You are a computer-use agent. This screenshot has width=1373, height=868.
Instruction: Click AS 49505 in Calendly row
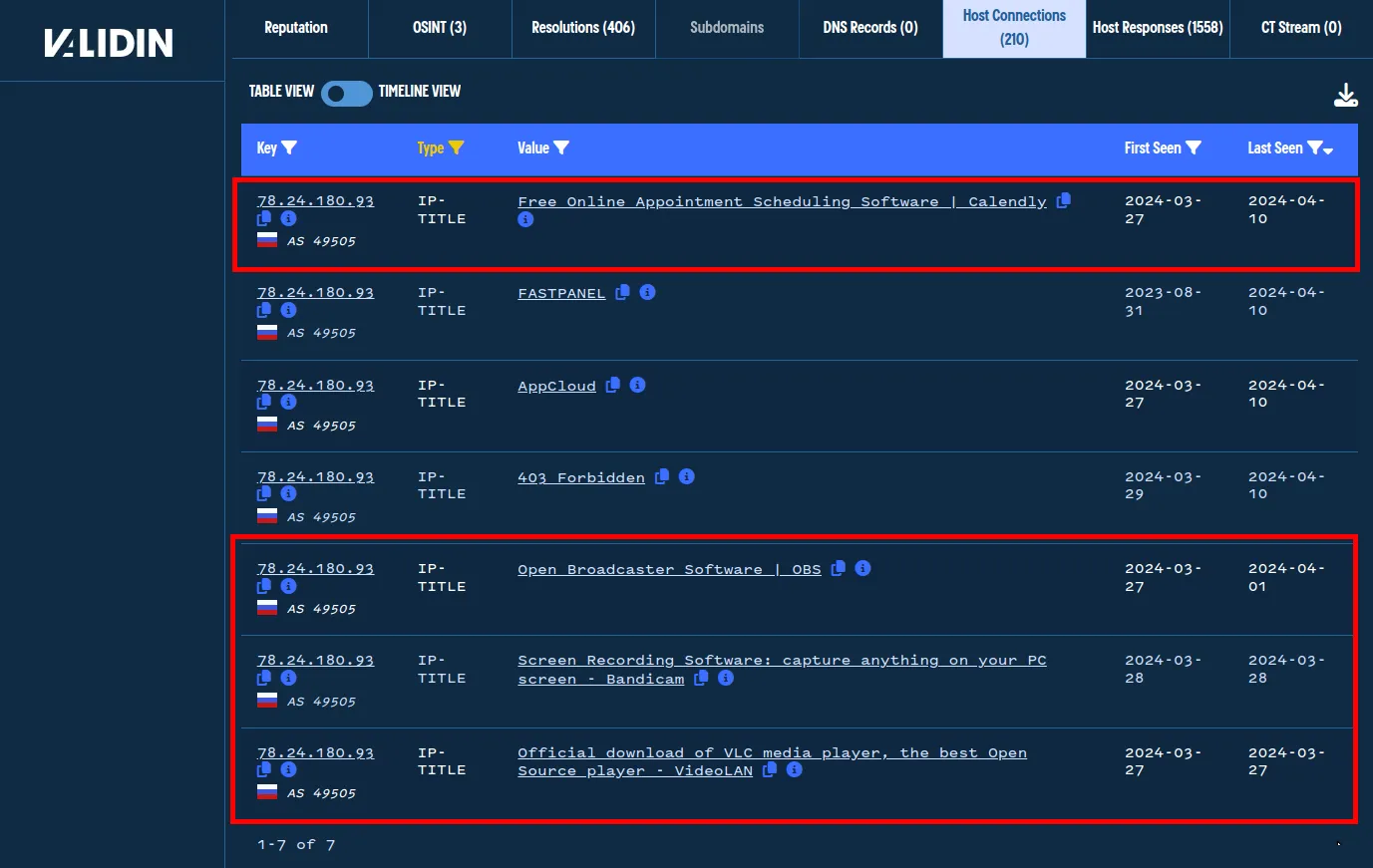pos(321,241)
